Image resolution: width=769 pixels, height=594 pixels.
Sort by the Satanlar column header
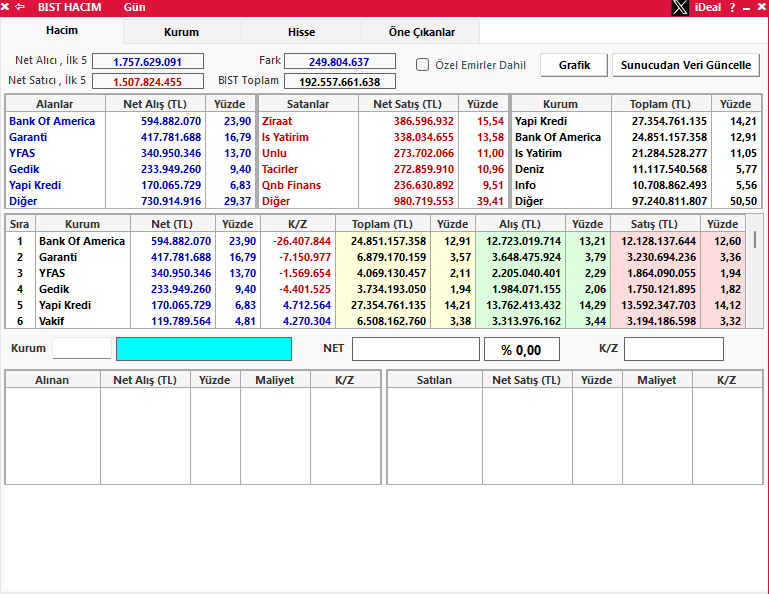(x=308, y=104)
